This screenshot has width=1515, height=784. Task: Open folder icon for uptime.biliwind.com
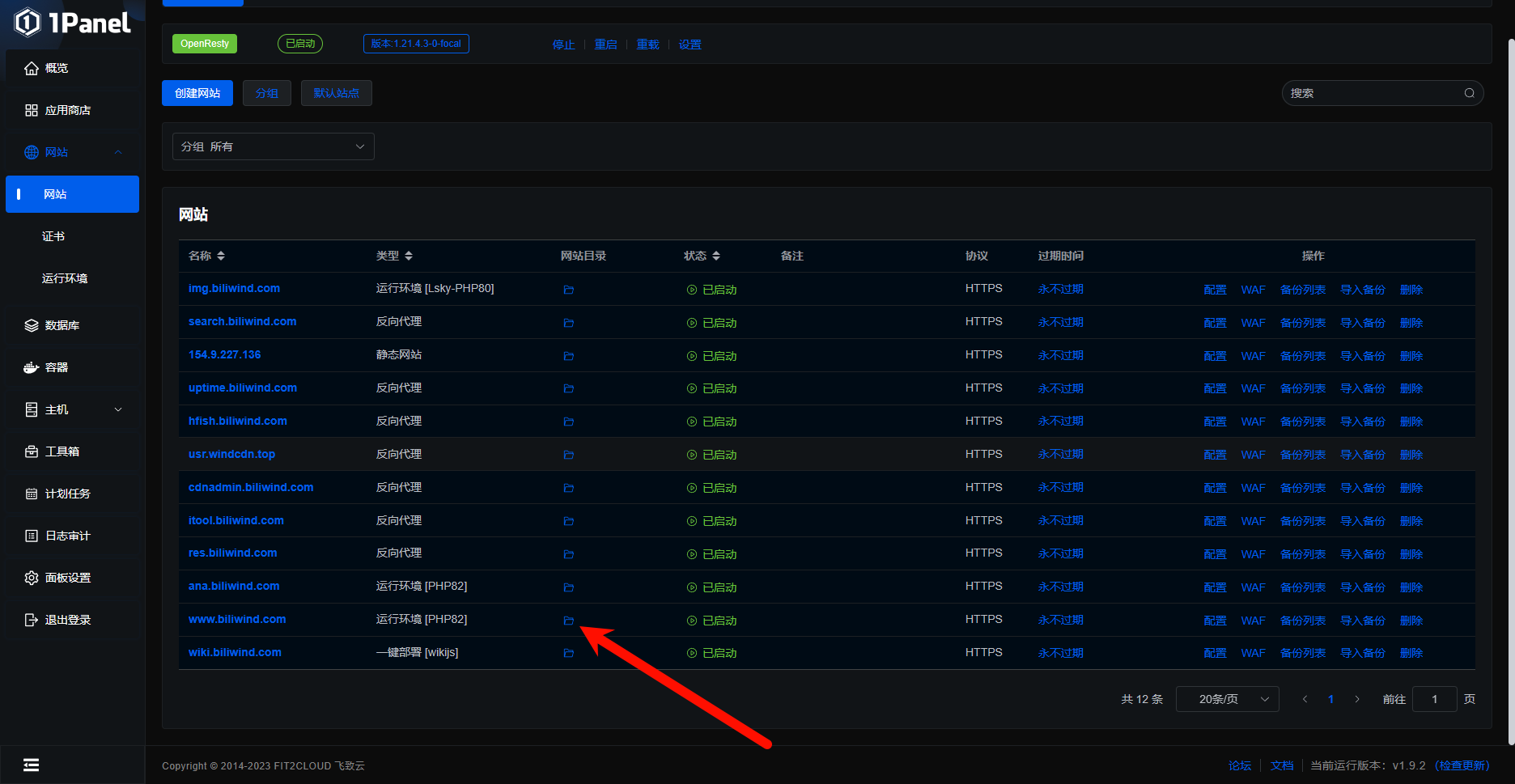pos(569,388)
